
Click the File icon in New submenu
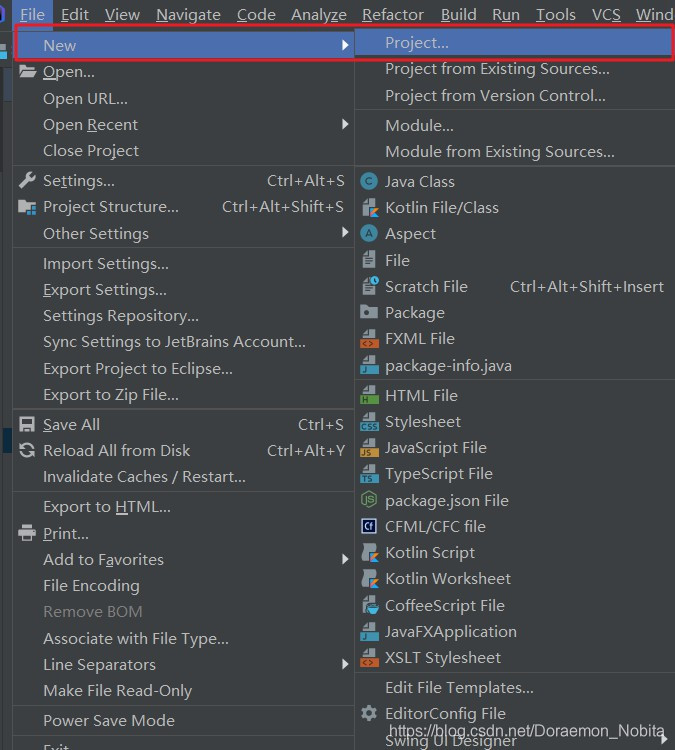pos(369,260)
